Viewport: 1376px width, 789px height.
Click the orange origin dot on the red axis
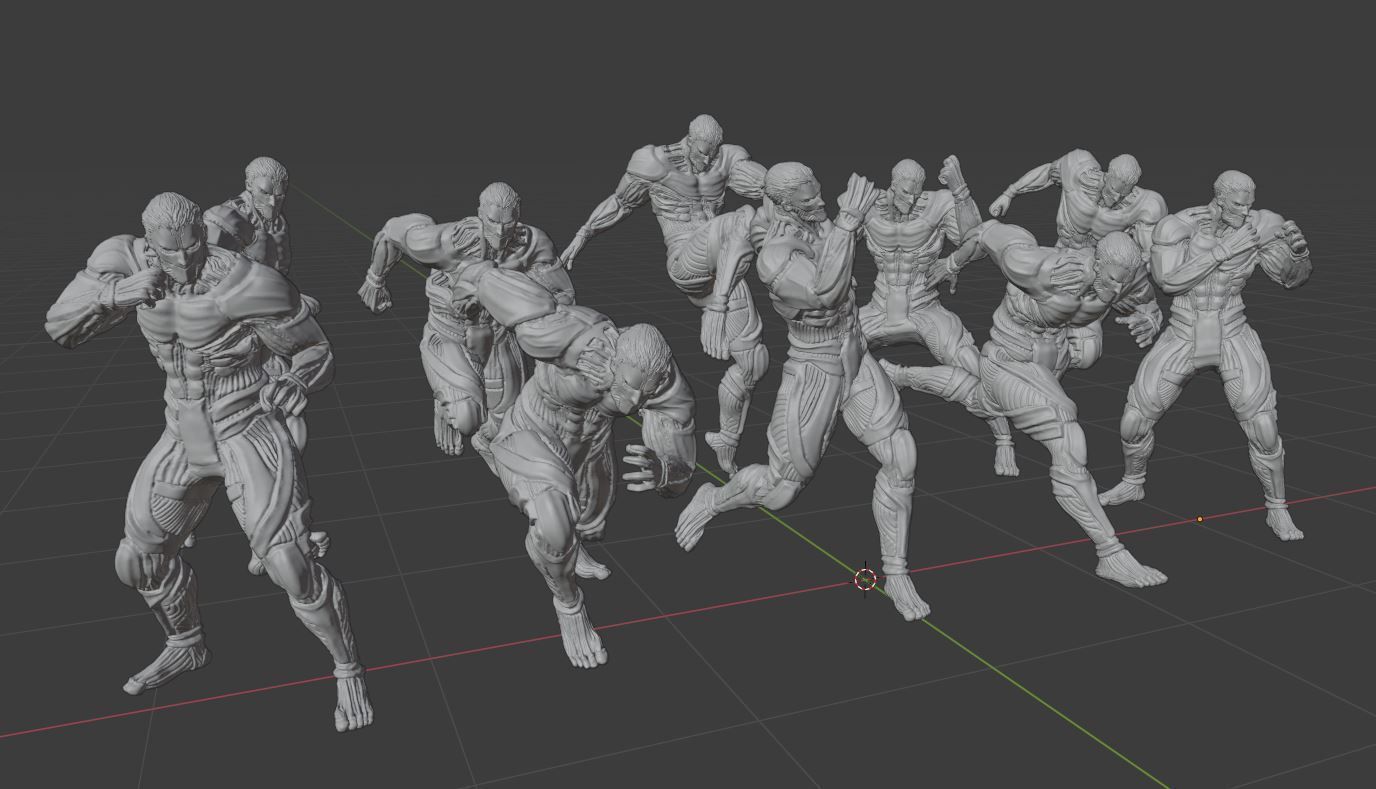[1200, 519]
